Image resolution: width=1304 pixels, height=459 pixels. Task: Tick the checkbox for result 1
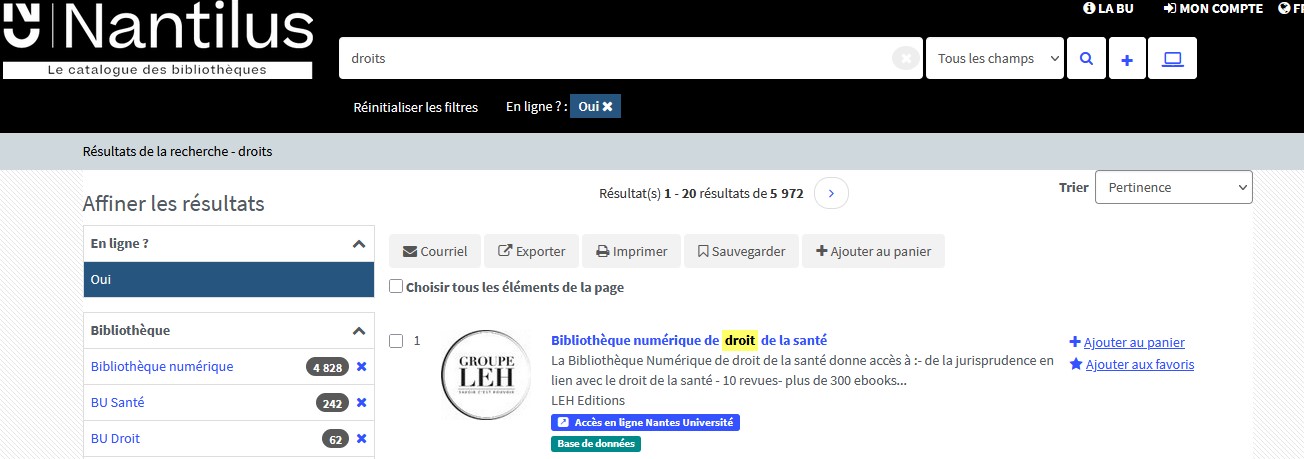(x=396, y=341)
